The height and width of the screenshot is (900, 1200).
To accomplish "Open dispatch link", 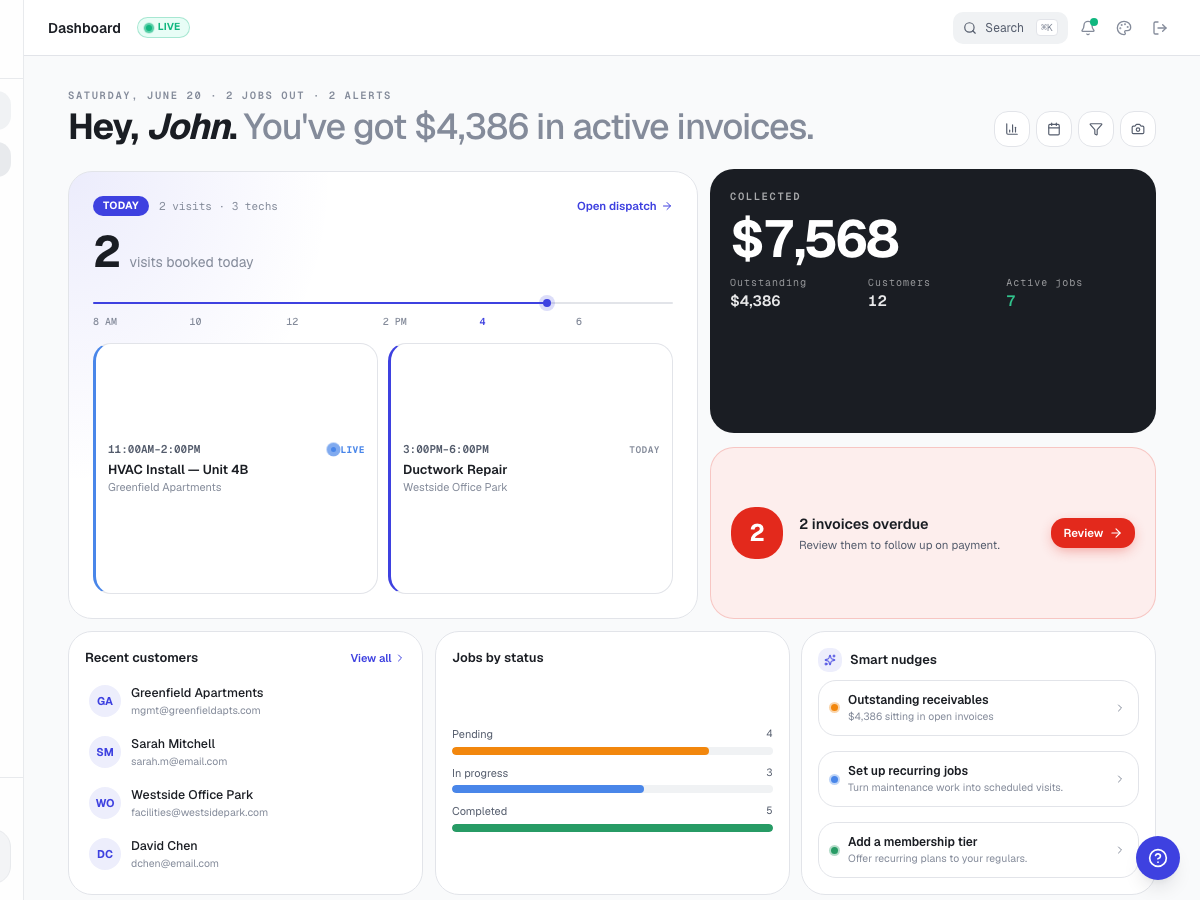I will point(624,206).
